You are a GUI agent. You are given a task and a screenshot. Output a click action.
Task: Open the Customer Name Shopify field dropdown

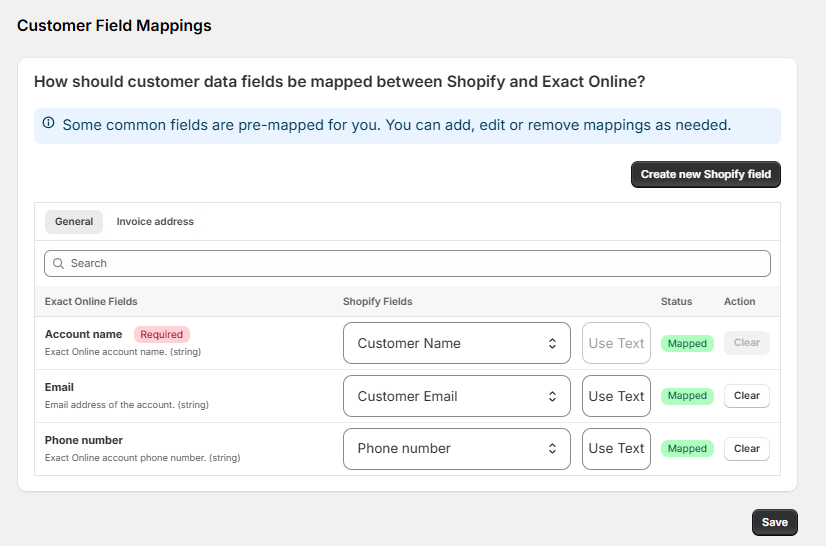[457, 343]
